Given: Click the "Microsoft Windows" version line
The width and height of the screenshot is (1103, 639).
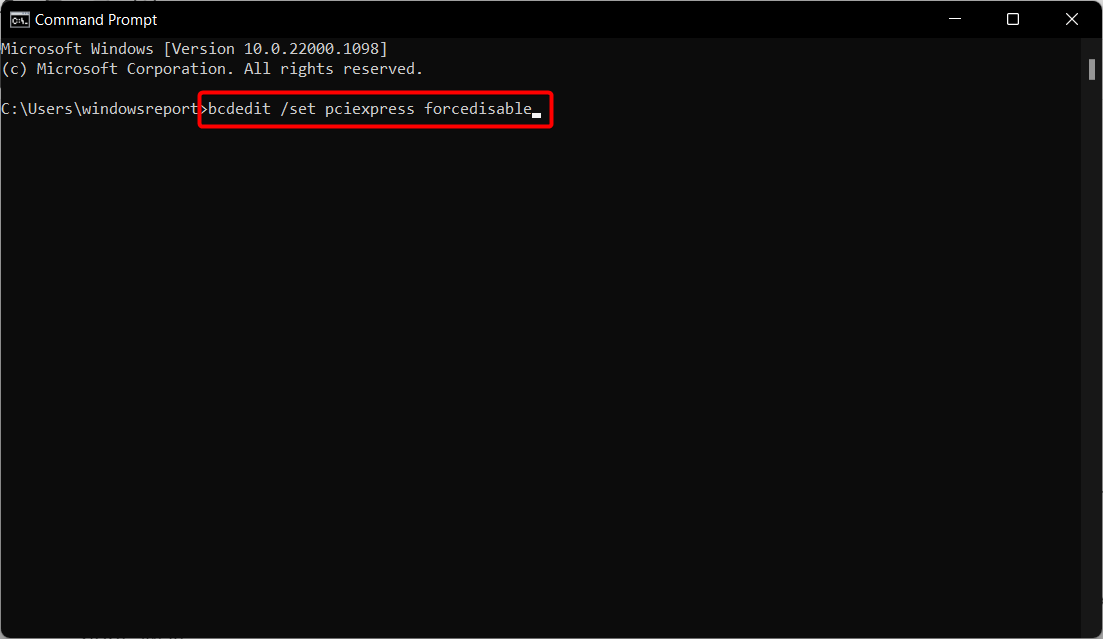Looking at the screenshot, I should [194, 49].
